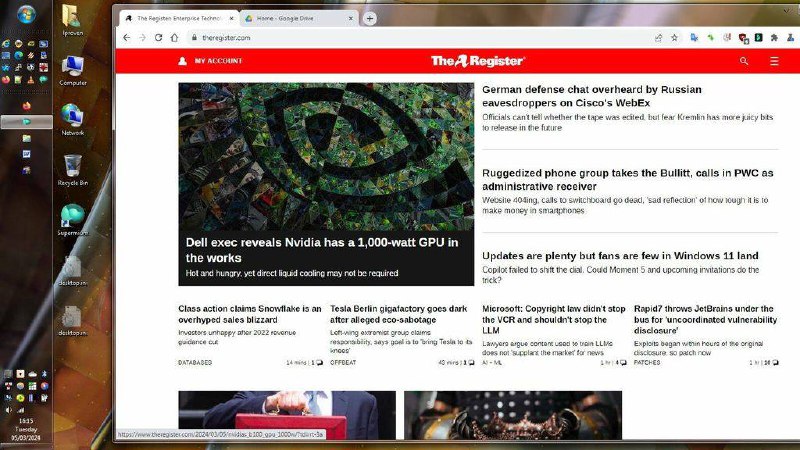Click the volume speaker tray icon
Viewport: 800px width, 450px height.
(x=9, y=410)
